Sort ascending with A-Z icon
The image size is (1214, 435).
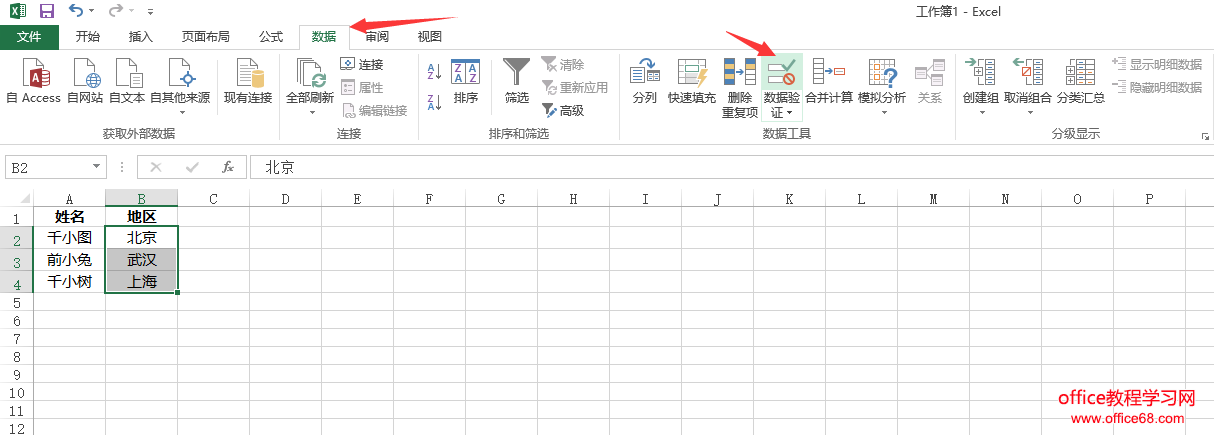pyautogui.click(x=435, y=71)
